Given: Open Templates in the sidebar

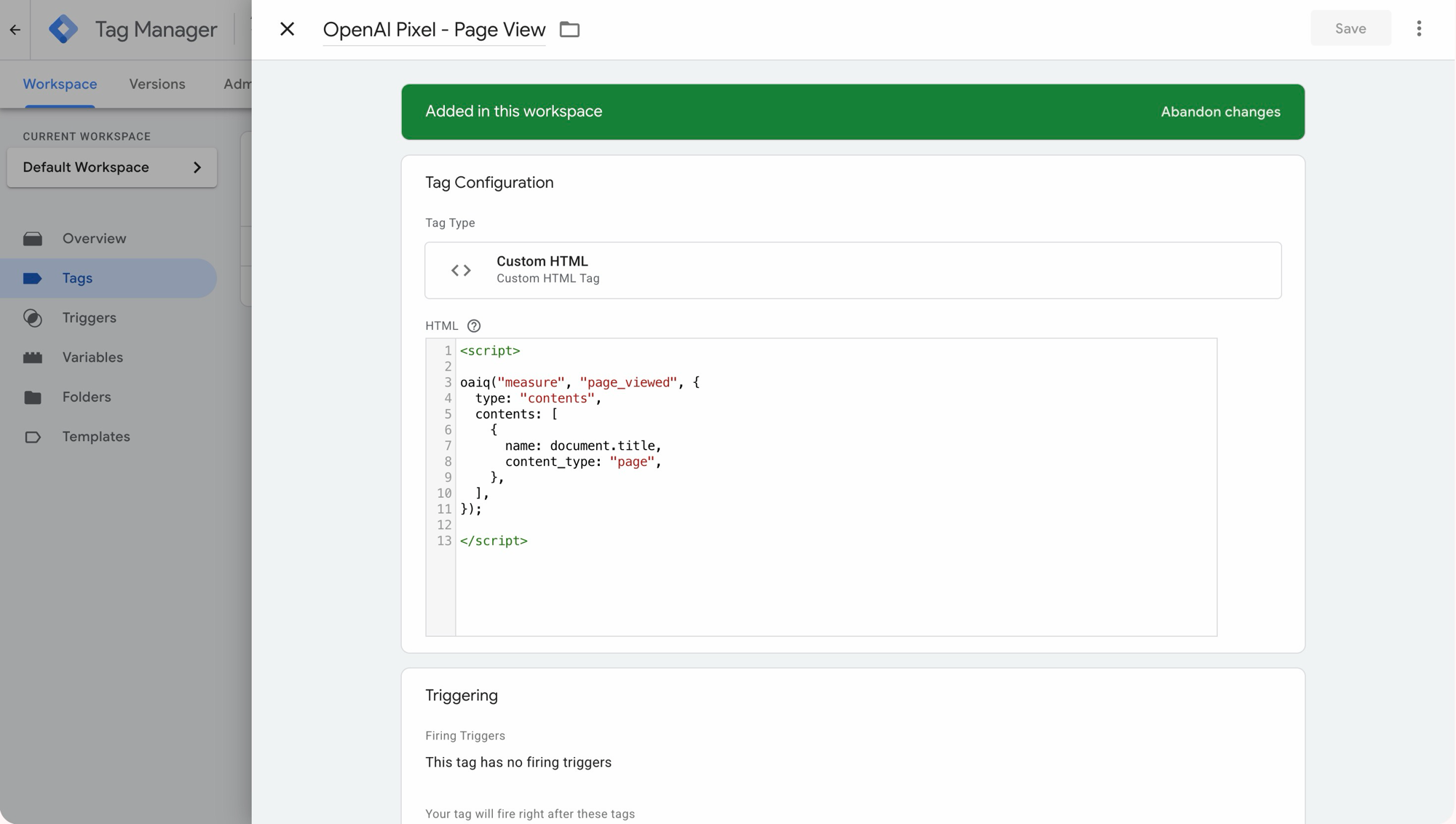Looking at the screenshot, I should (x=108, y=437).
